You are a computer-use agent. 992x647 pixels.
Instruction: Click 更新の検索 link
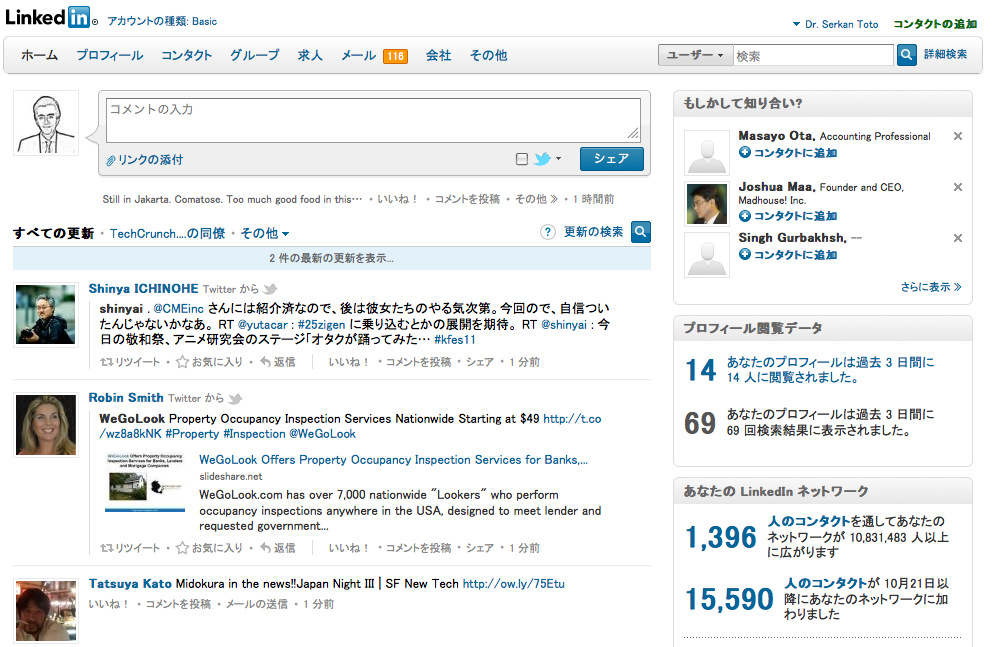point(593,232)
